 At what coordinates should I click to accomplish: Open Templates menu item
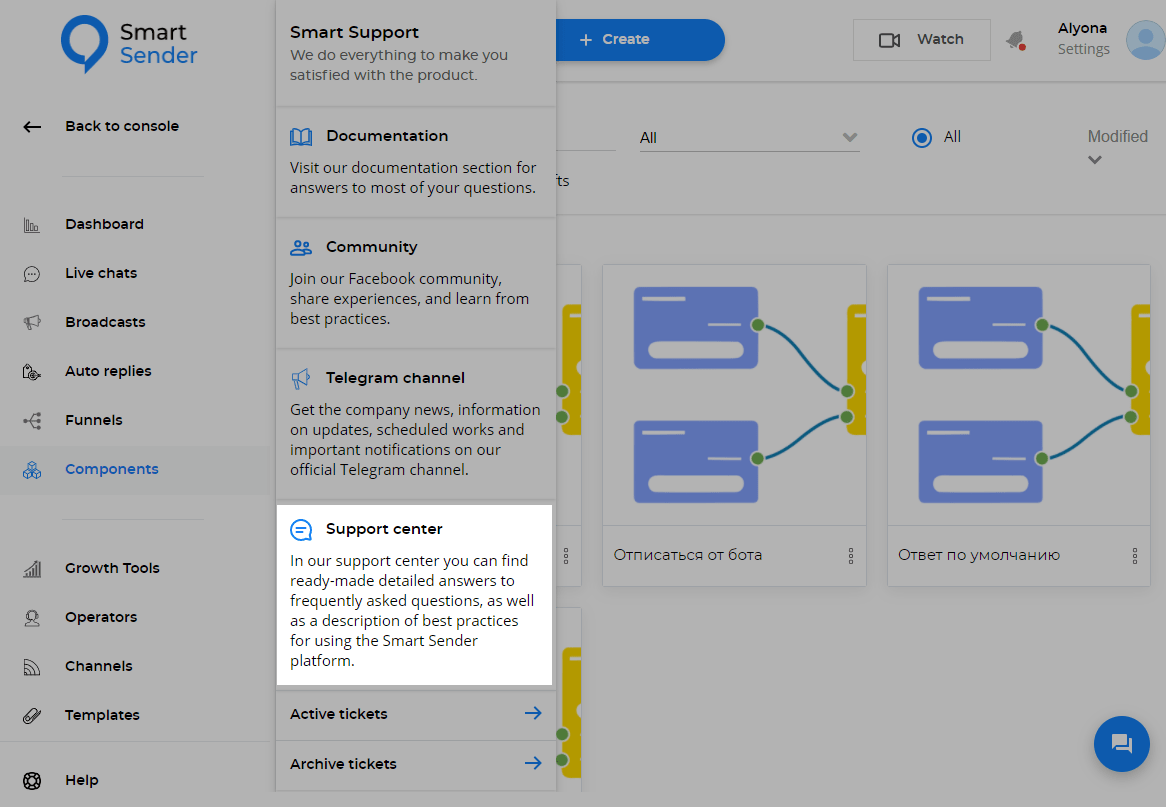[102, 716]
